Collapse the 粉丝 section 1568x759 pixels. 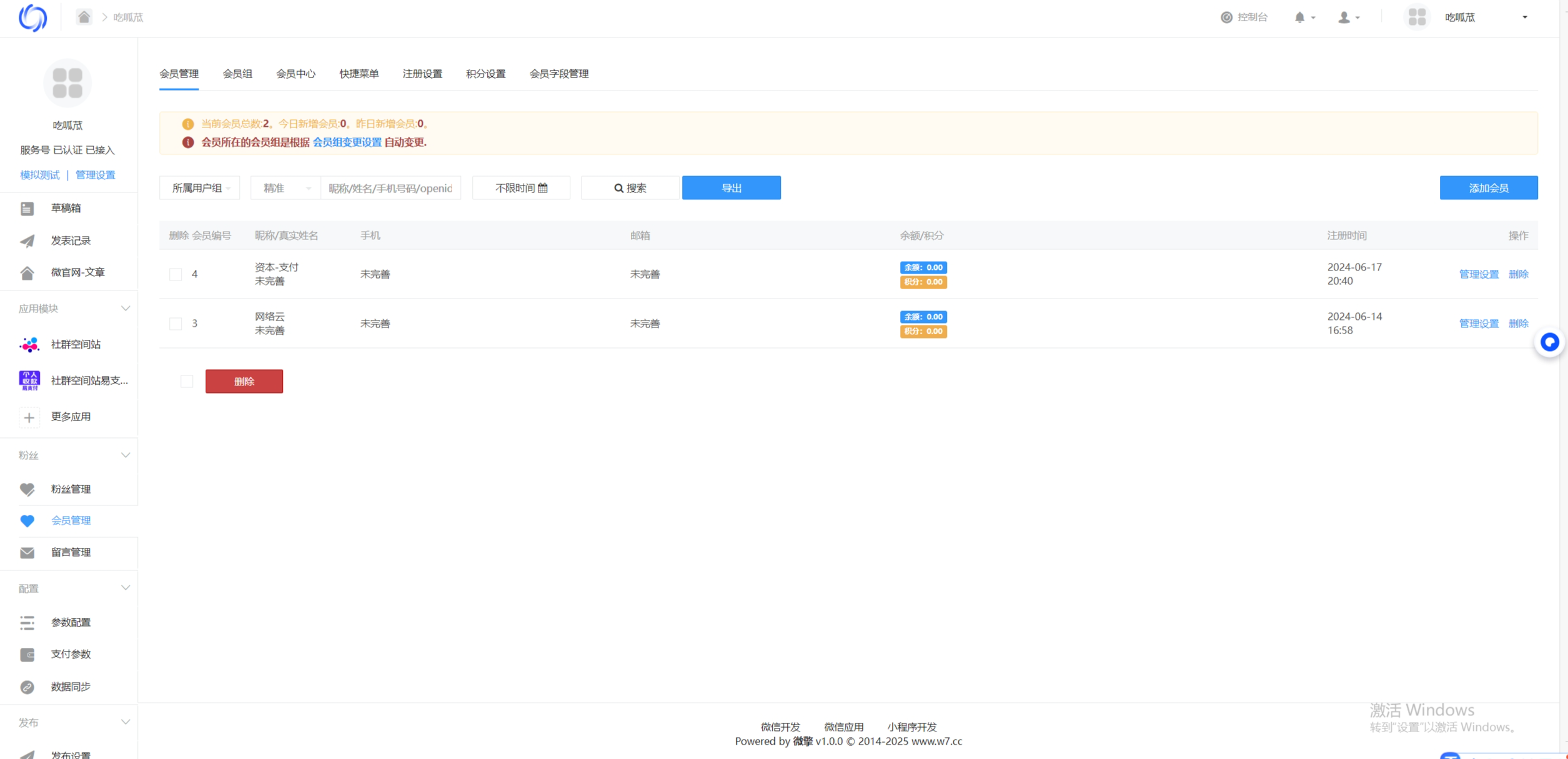(x=125, y=455)
